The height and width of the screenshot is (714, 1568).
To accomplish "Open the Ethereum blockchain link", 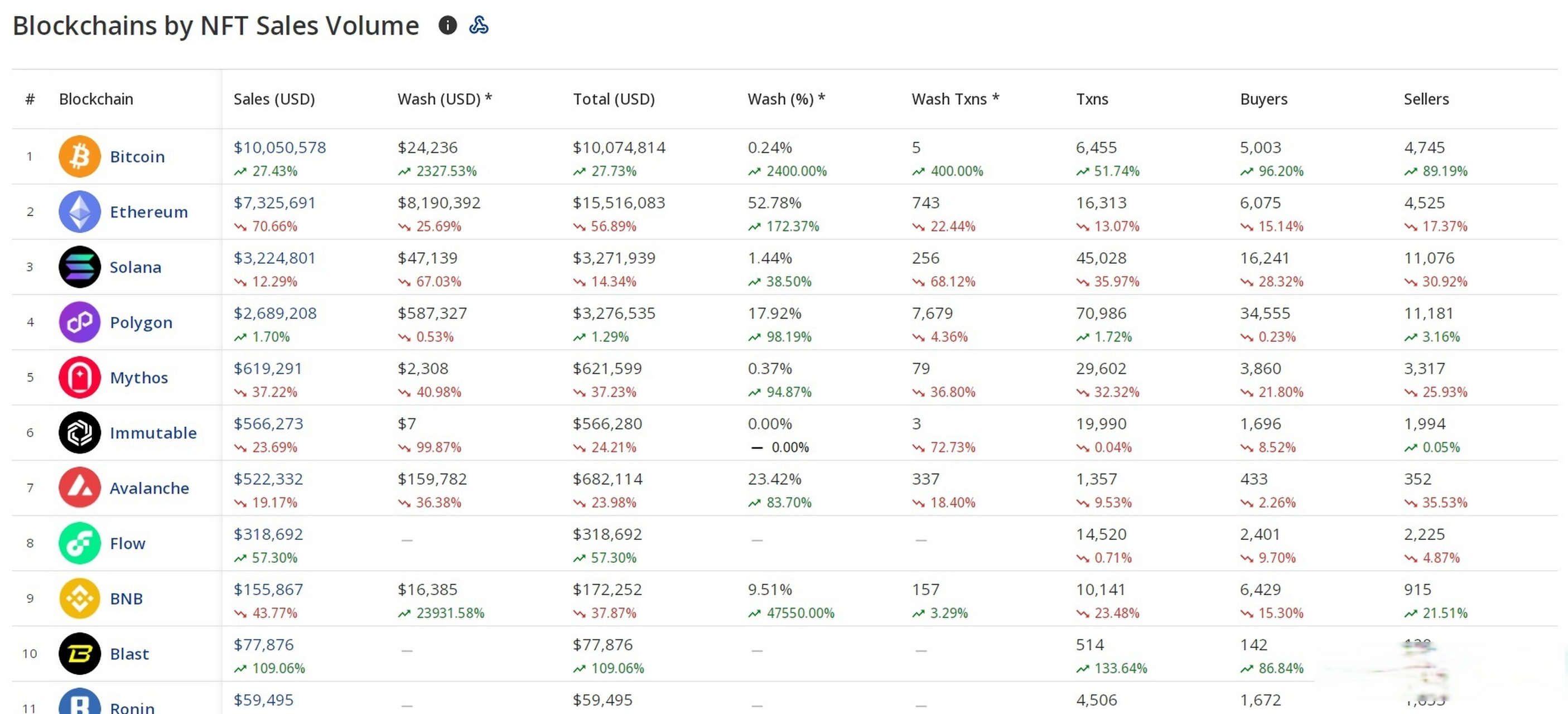I will (x=149, y=212).
